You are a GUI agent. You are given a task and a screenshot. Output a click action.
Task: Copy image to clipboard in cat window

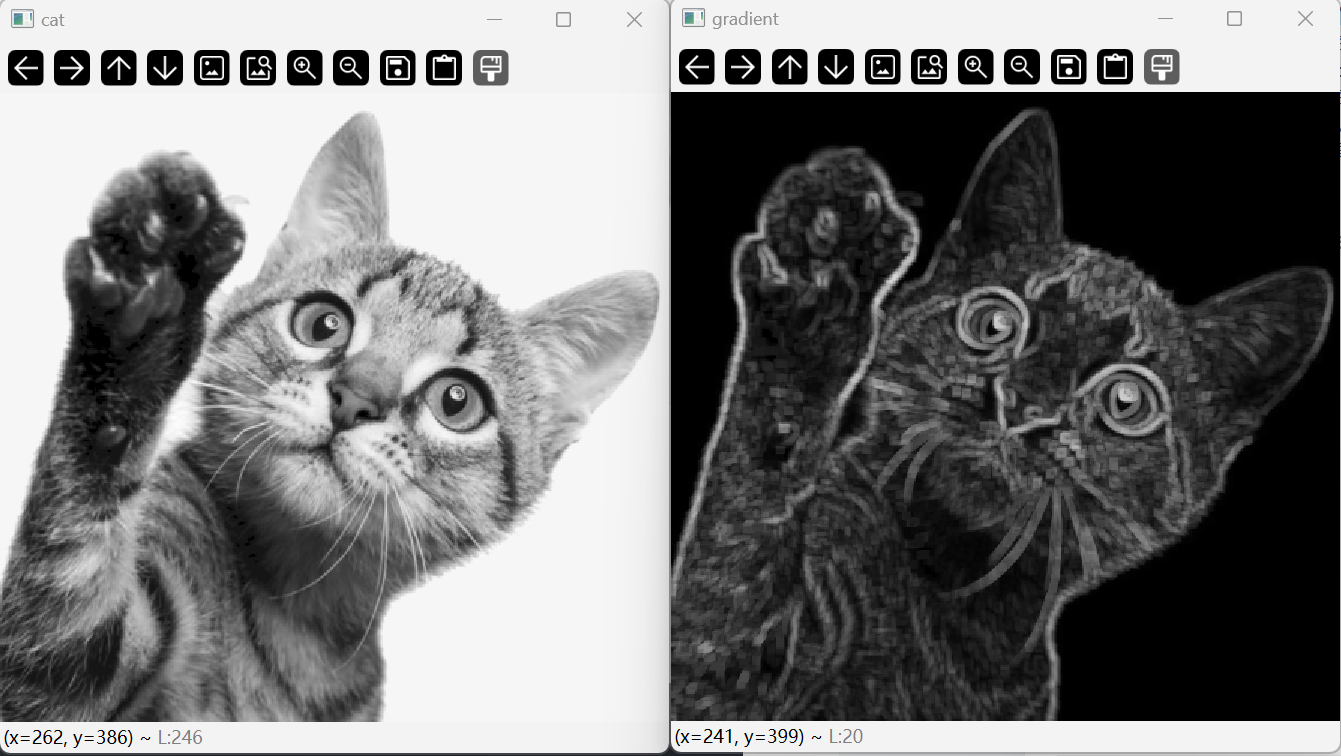(x=444, y=68)
